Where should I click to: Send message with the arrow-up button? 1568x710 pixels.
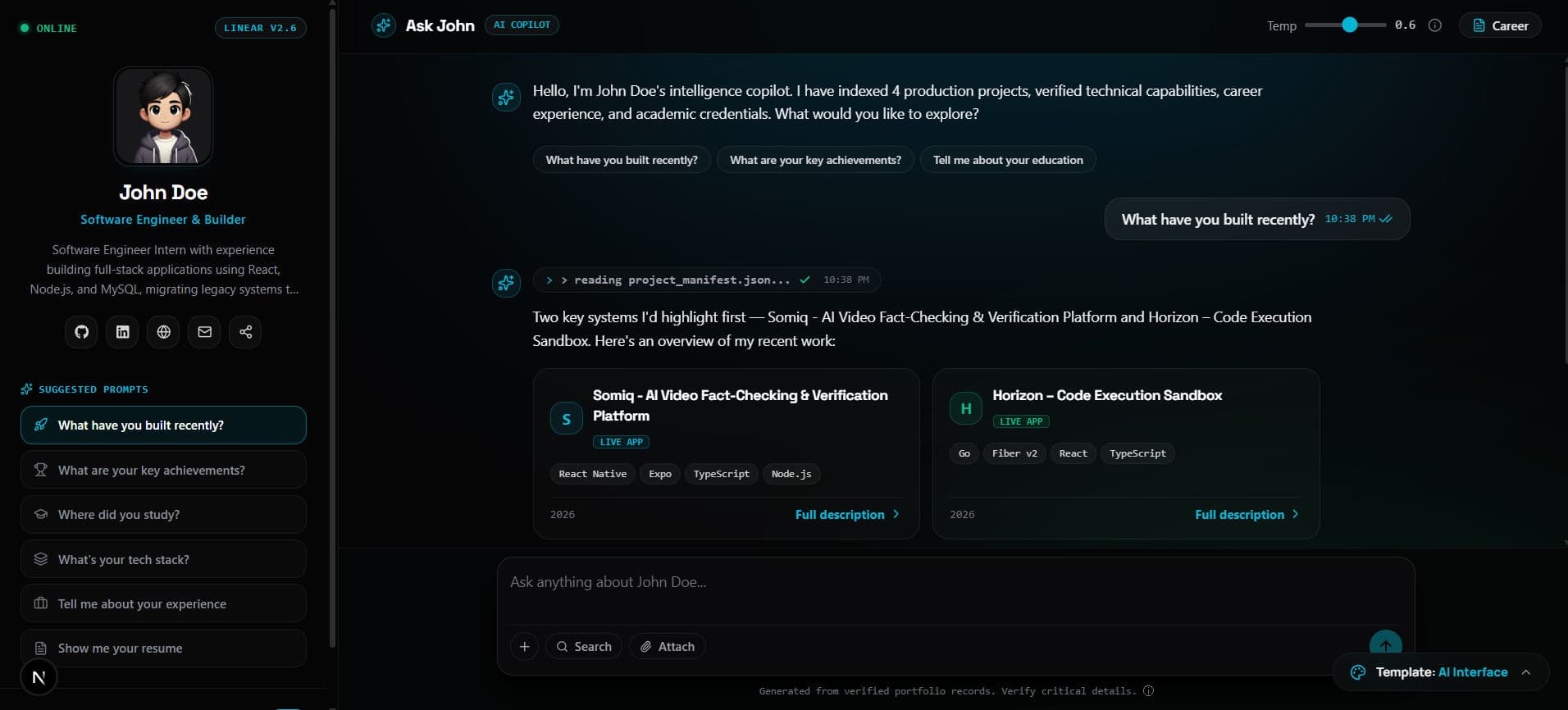1385,645
